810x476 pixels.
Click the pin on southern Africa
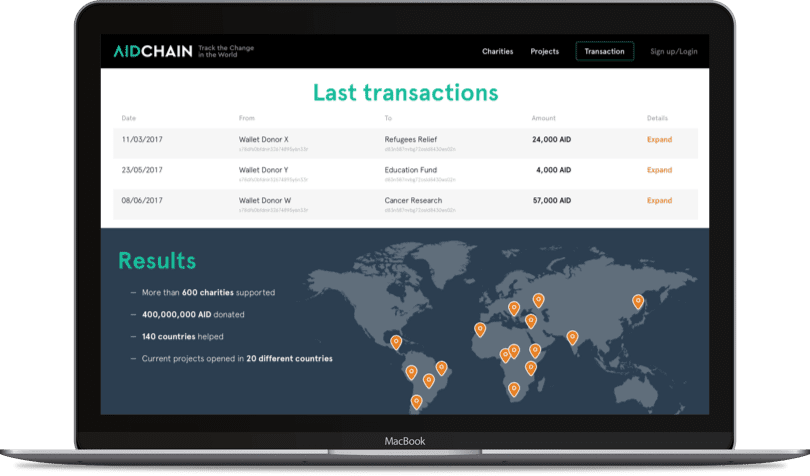pos(516,389)
